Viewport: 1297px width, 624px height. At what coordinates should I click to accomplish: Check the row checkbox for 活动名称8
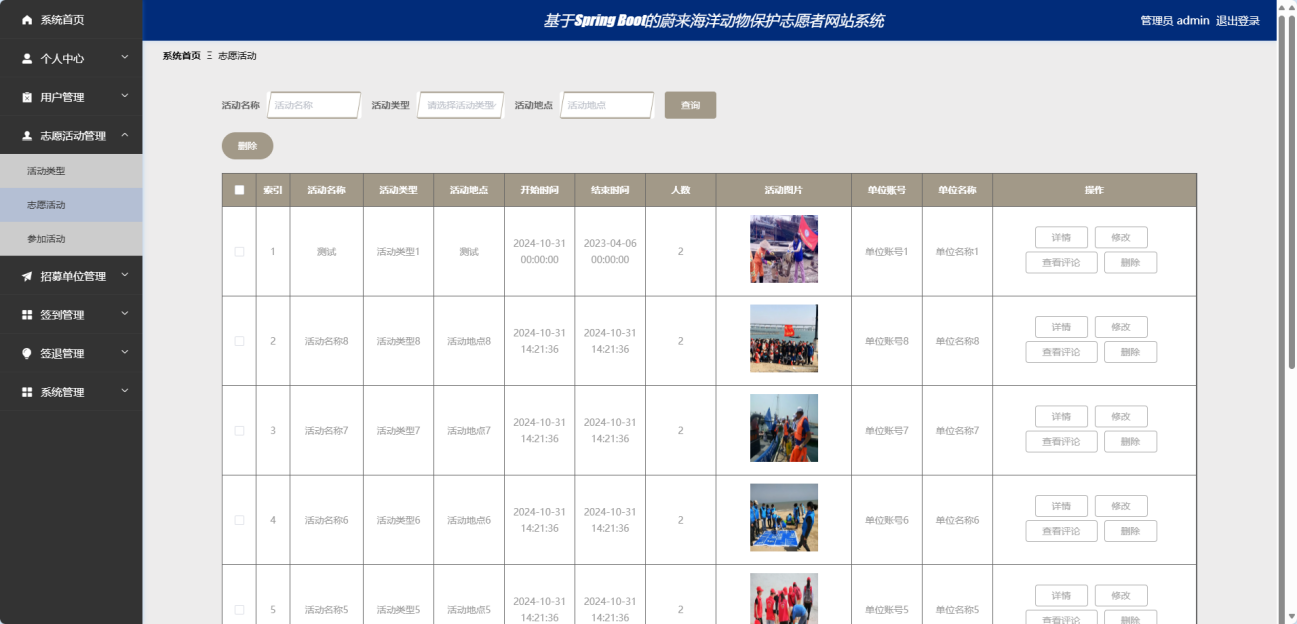click(x=239, y=341)
